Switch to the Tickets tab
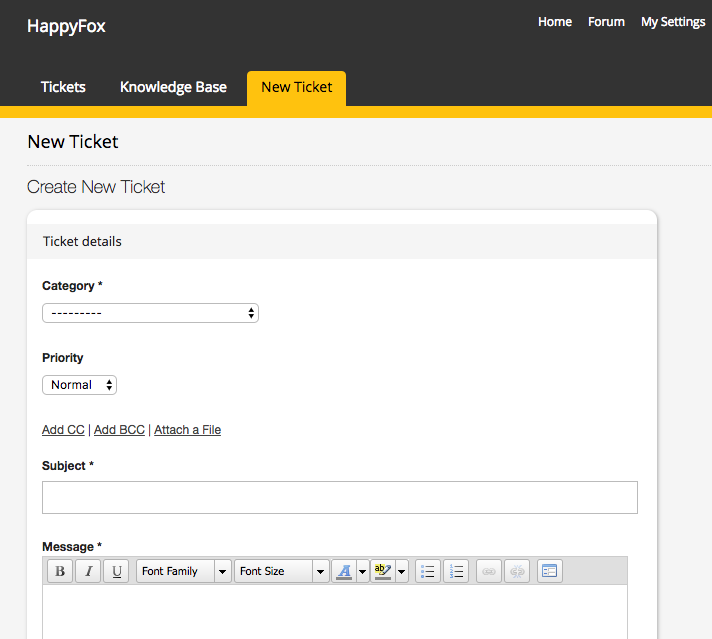Viewport: 712px width, 639px height. coord(63,87)
